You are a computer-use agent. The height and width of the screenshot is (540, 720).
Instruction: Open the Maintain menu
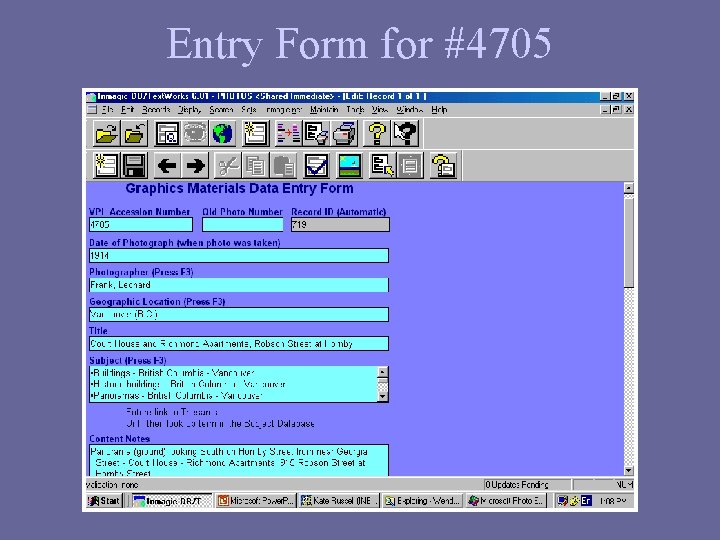click(324, 110)
